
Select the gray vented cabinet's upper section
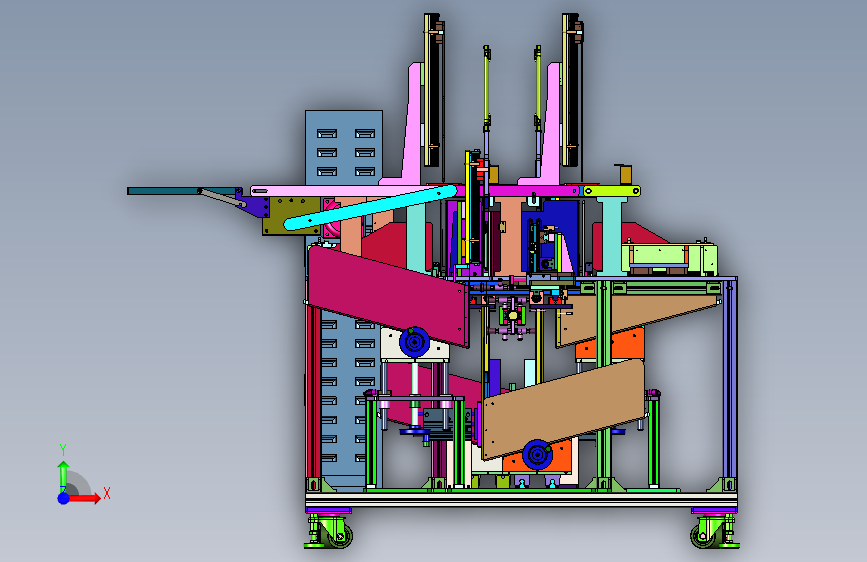pyautogui.click(x=344, y=147)
